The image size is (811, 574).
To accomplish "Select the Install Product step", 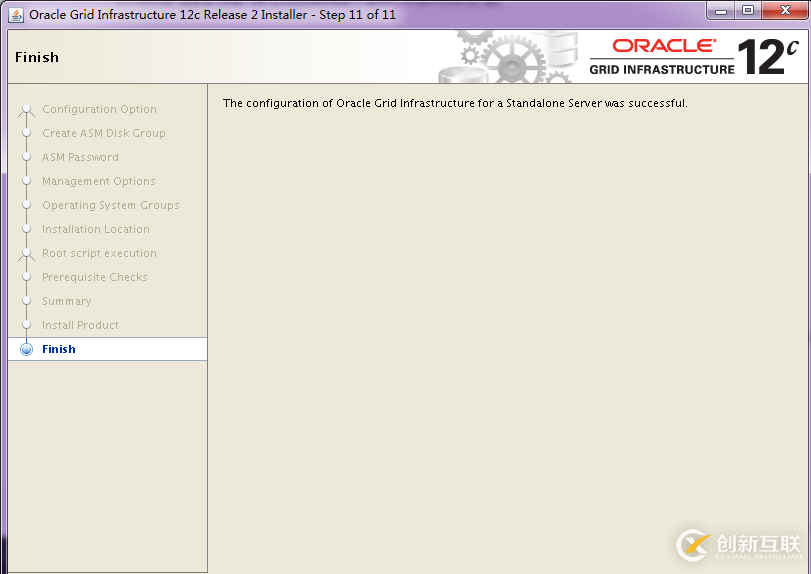I will (80, 325).
